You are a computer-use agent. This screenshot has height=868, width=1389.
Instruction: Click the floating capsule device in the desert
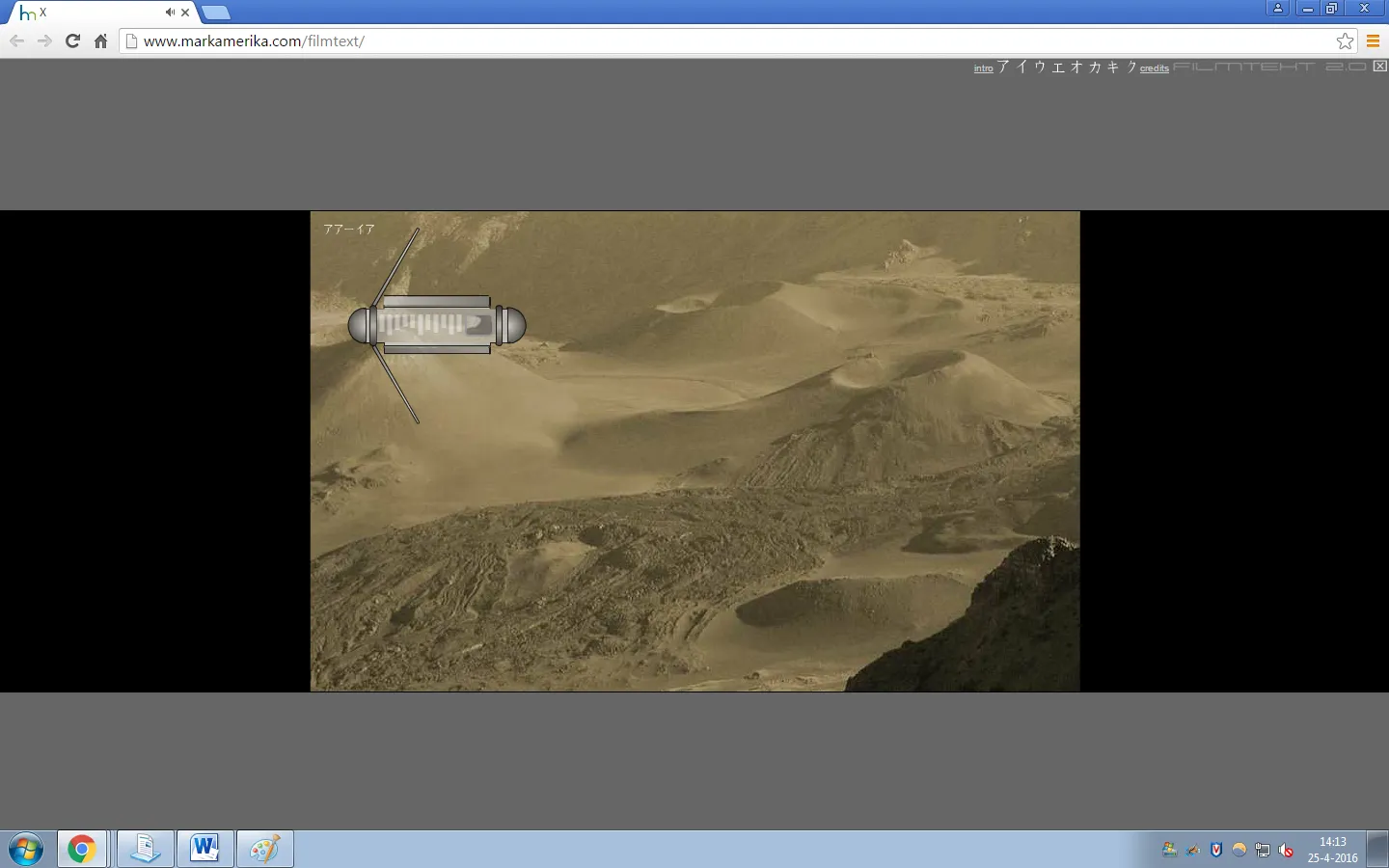point(436,325)
